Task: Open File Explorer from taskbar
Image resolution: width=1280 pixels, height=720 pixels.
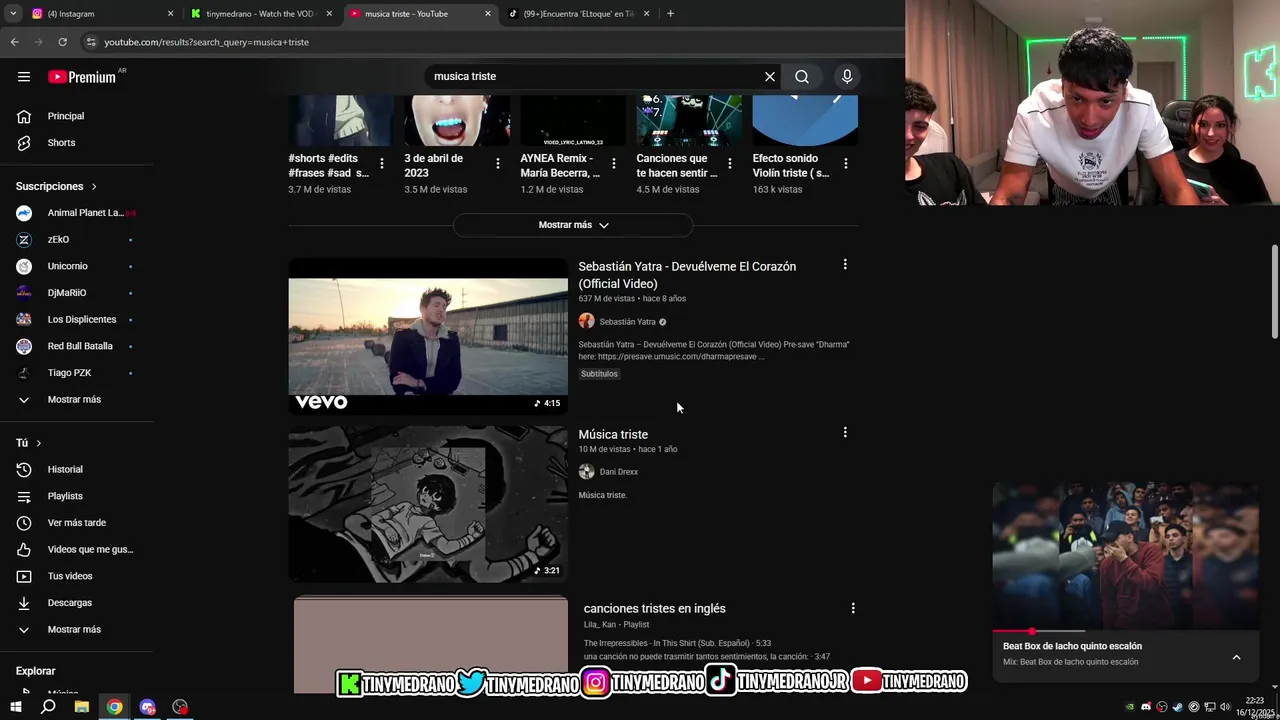Action: [x=82, y=707]
